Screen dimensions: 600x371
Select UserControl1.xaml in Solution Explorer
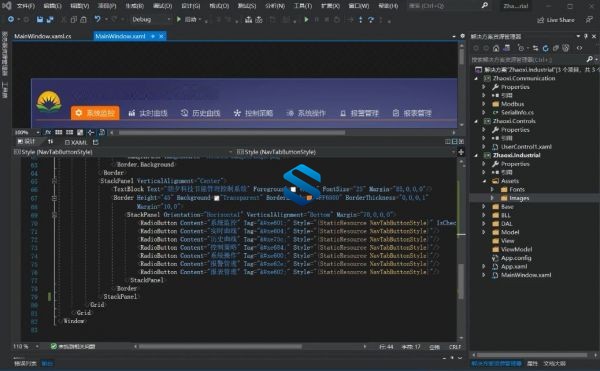[526, 147]
